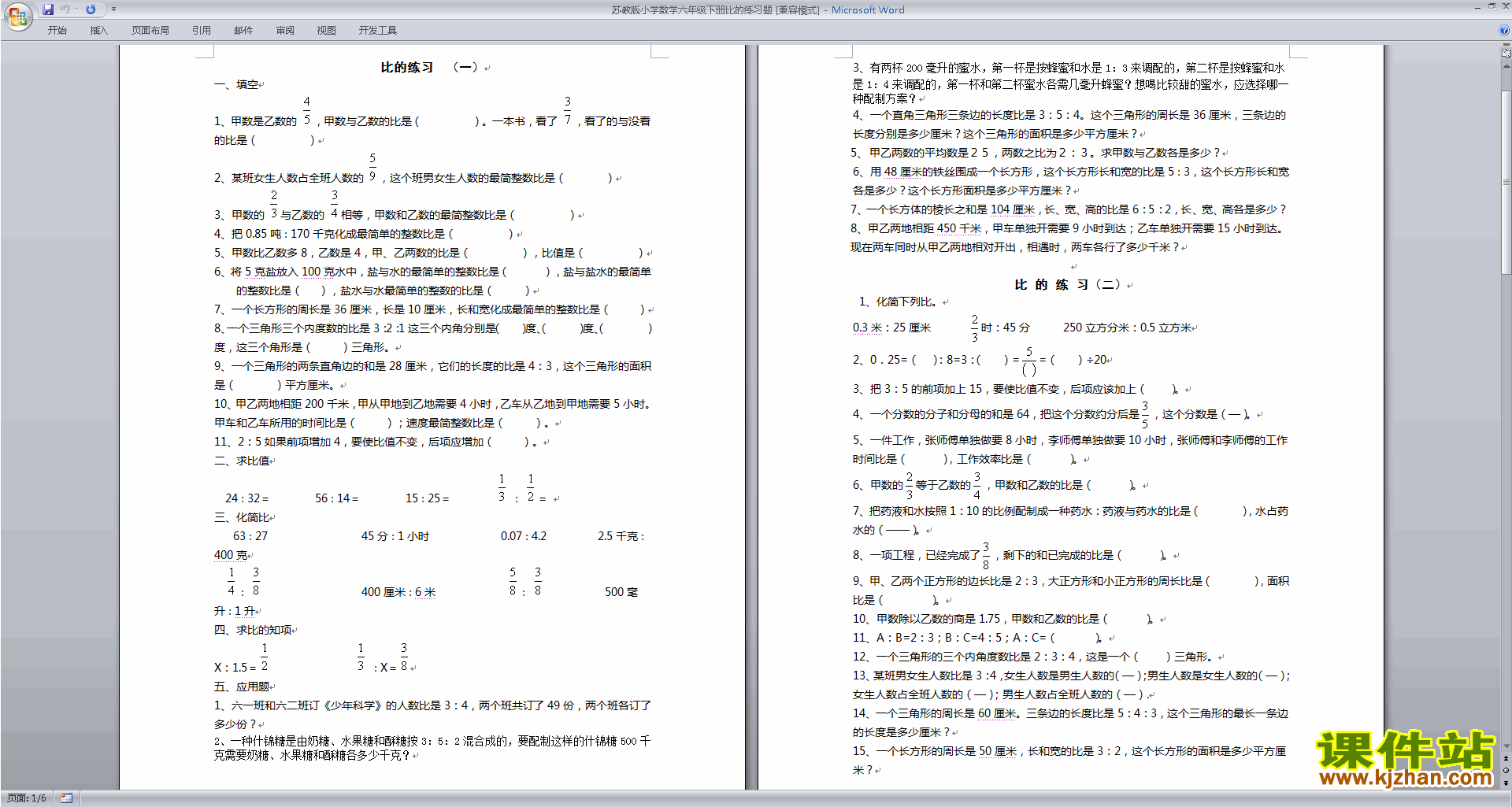Image resolution: width=1512 pixels, height=807 pixels.
Task: Click the text 0.3米 : 25厘米
Action: 891,328
